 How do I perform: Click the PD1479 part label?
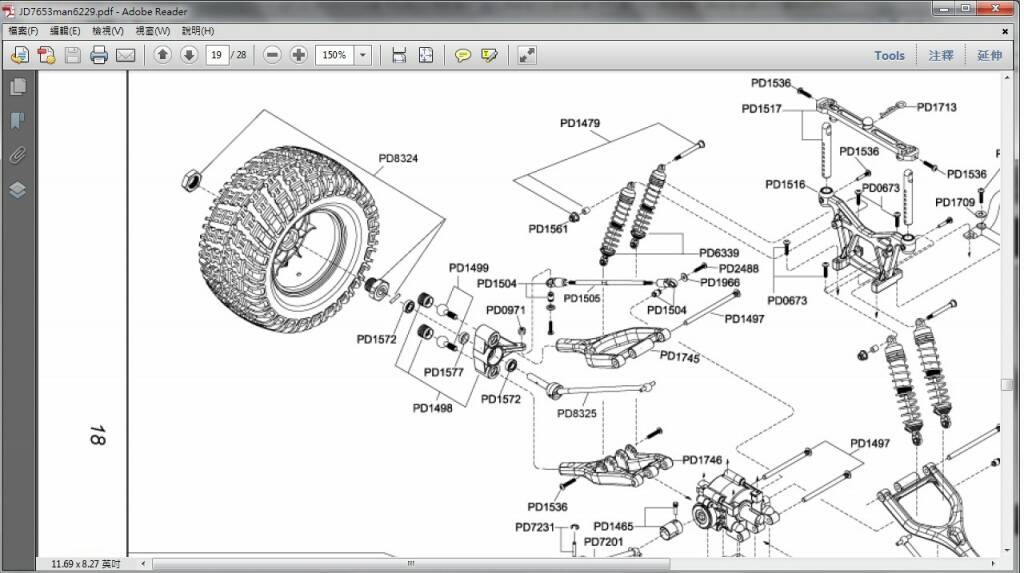tap(580, 123)
